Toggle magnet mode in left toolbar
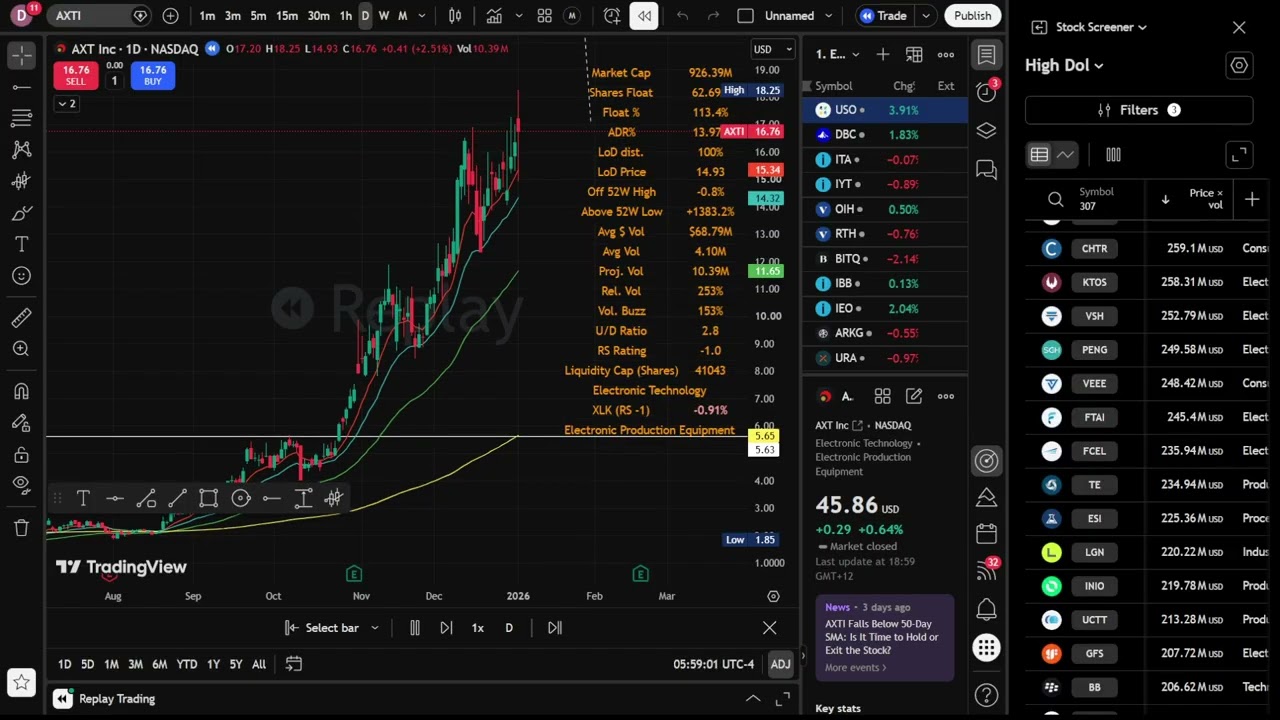The image size is (1280, 720). (21, 391)
